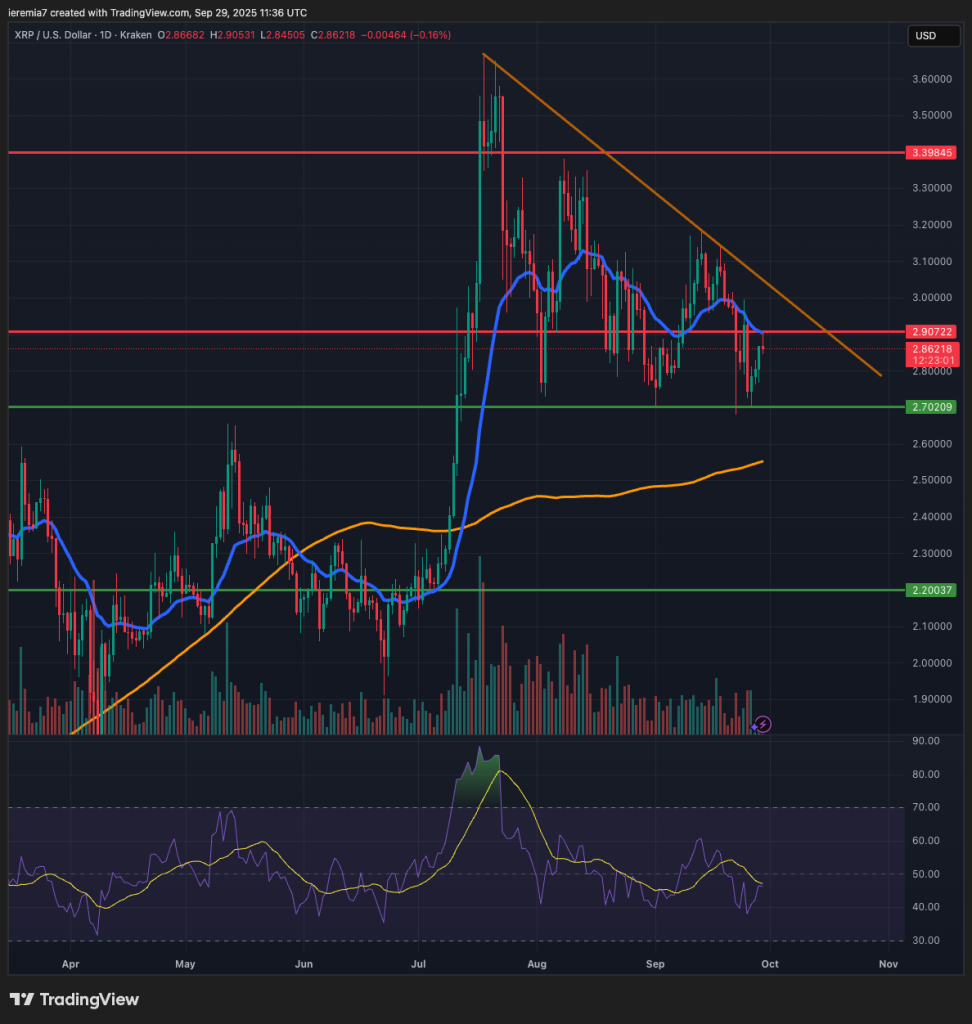
Task: Click the Jul marker on time axis
Action: click(421, 963)
